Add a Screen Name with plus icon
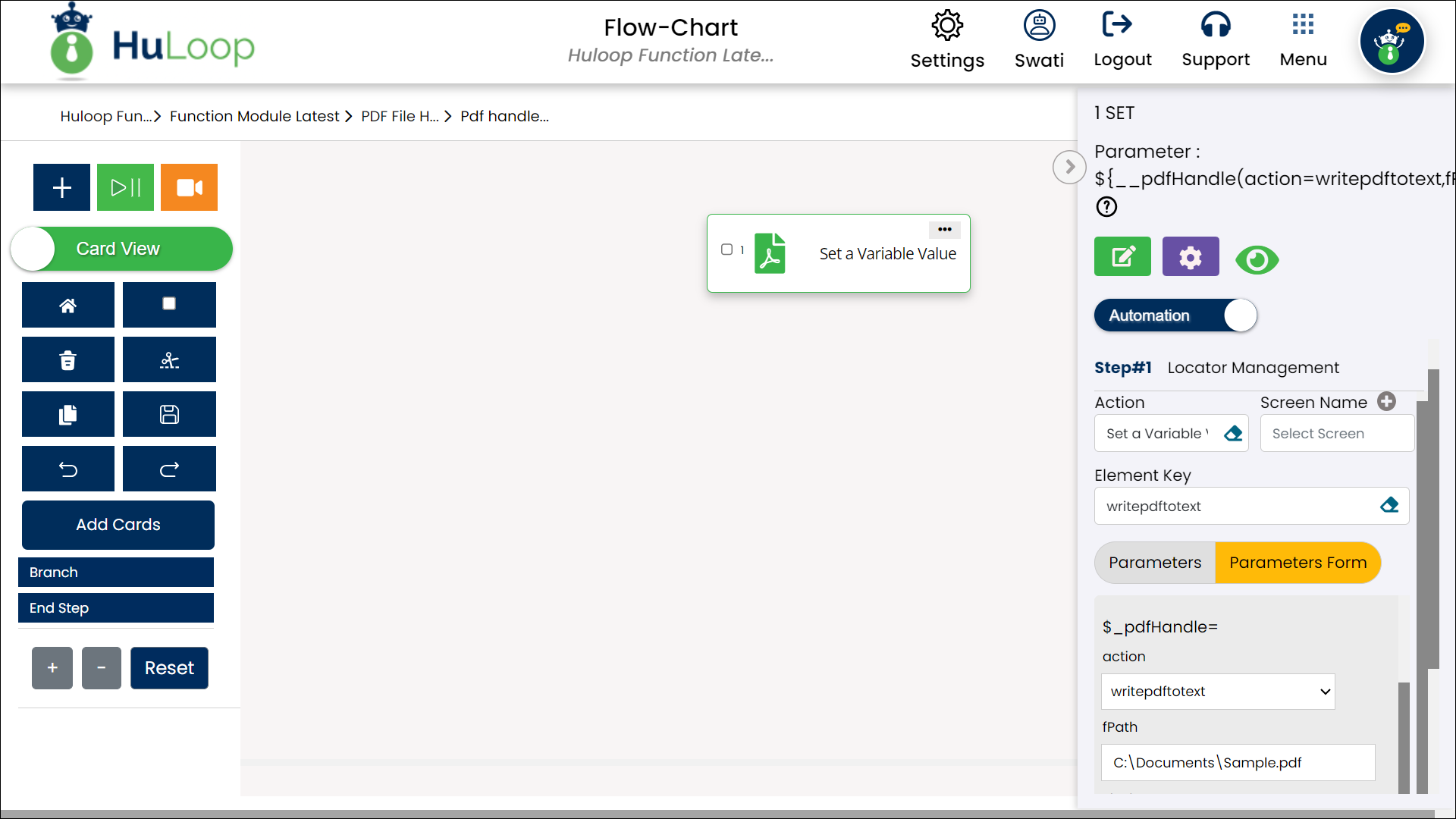 (x=1386, y=401)
